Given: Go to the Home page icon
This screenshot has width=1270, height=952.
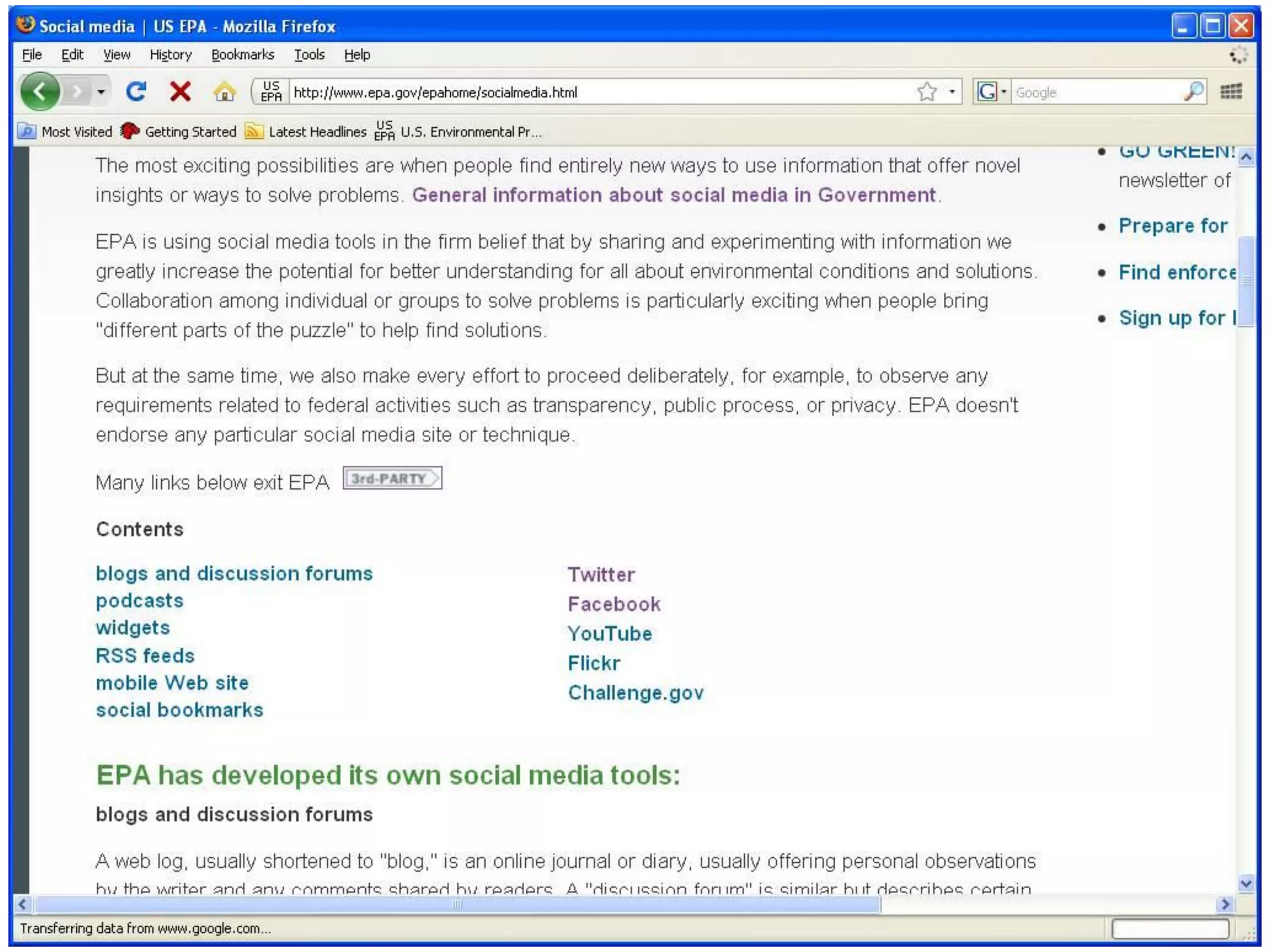Looking at the screenshot, I should [224, 92].
